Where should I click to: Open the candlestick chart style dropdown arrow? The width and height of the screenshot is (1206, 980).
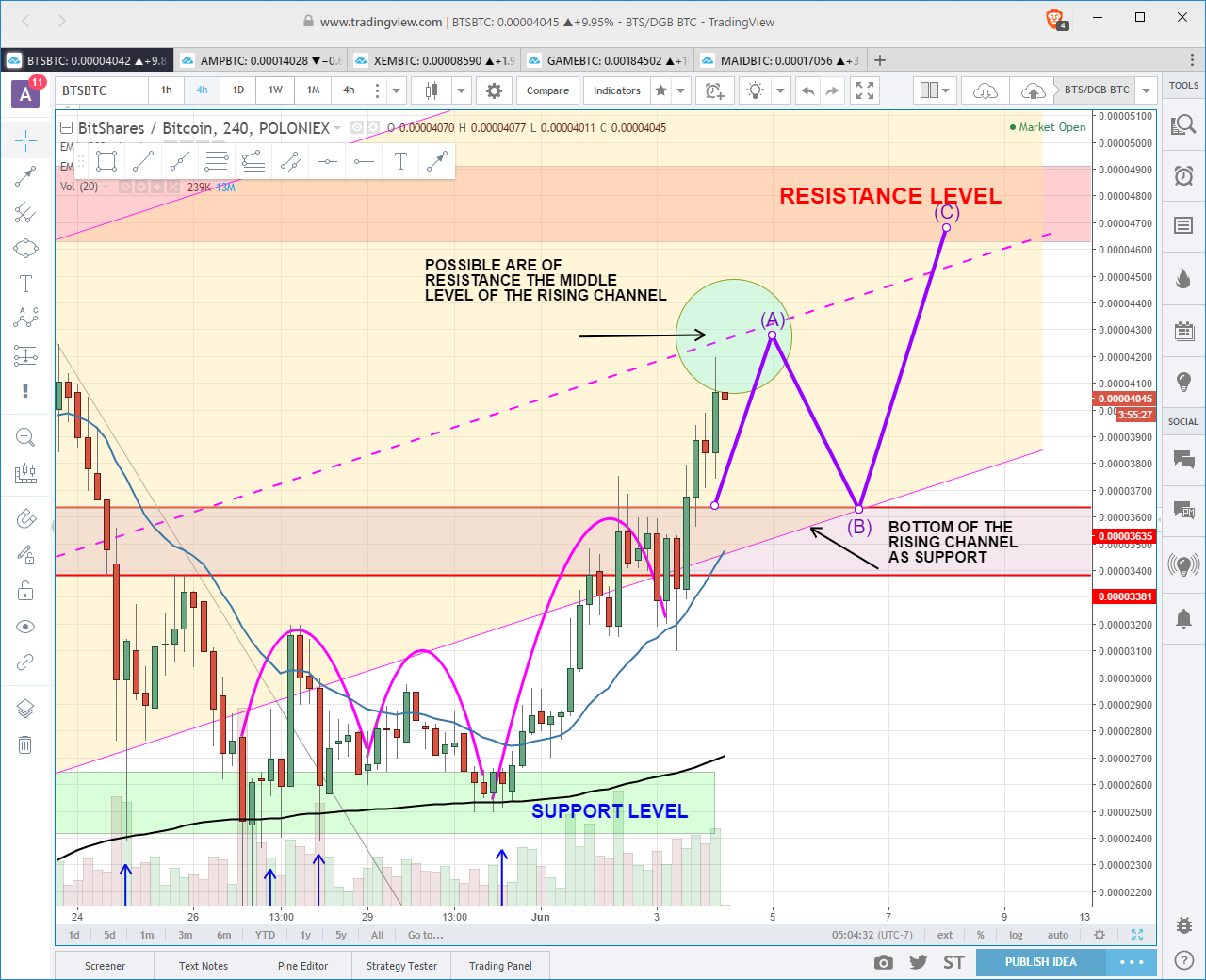pos(462,90)
